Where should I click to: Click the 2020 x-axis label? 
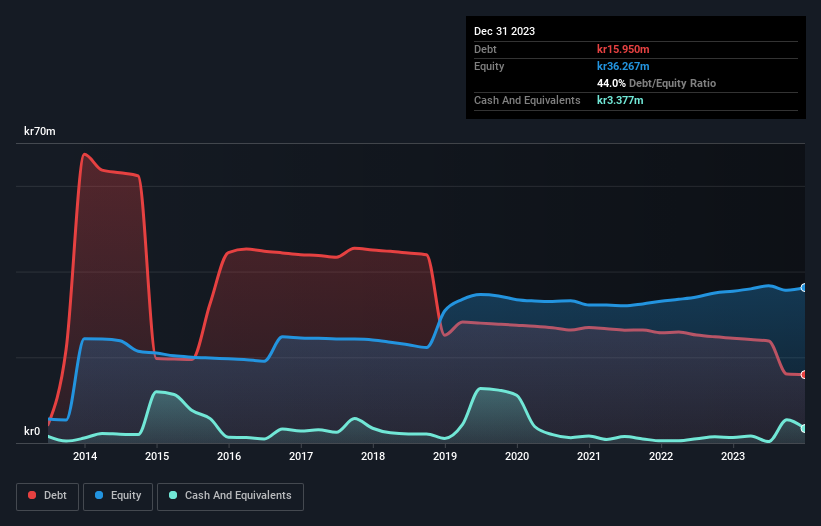pos(517,456)
